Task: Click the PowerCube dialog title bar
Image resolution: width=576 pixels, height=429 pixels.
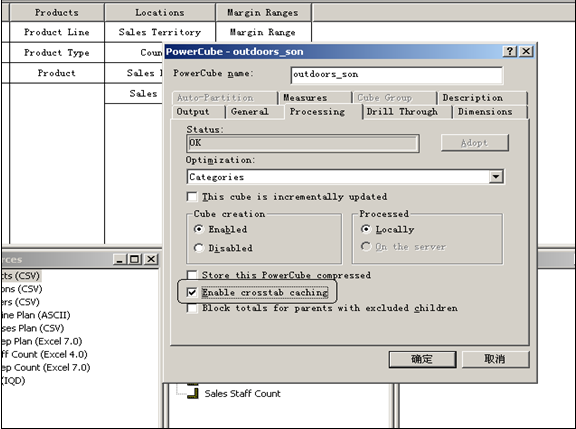Action: (332, 51)
